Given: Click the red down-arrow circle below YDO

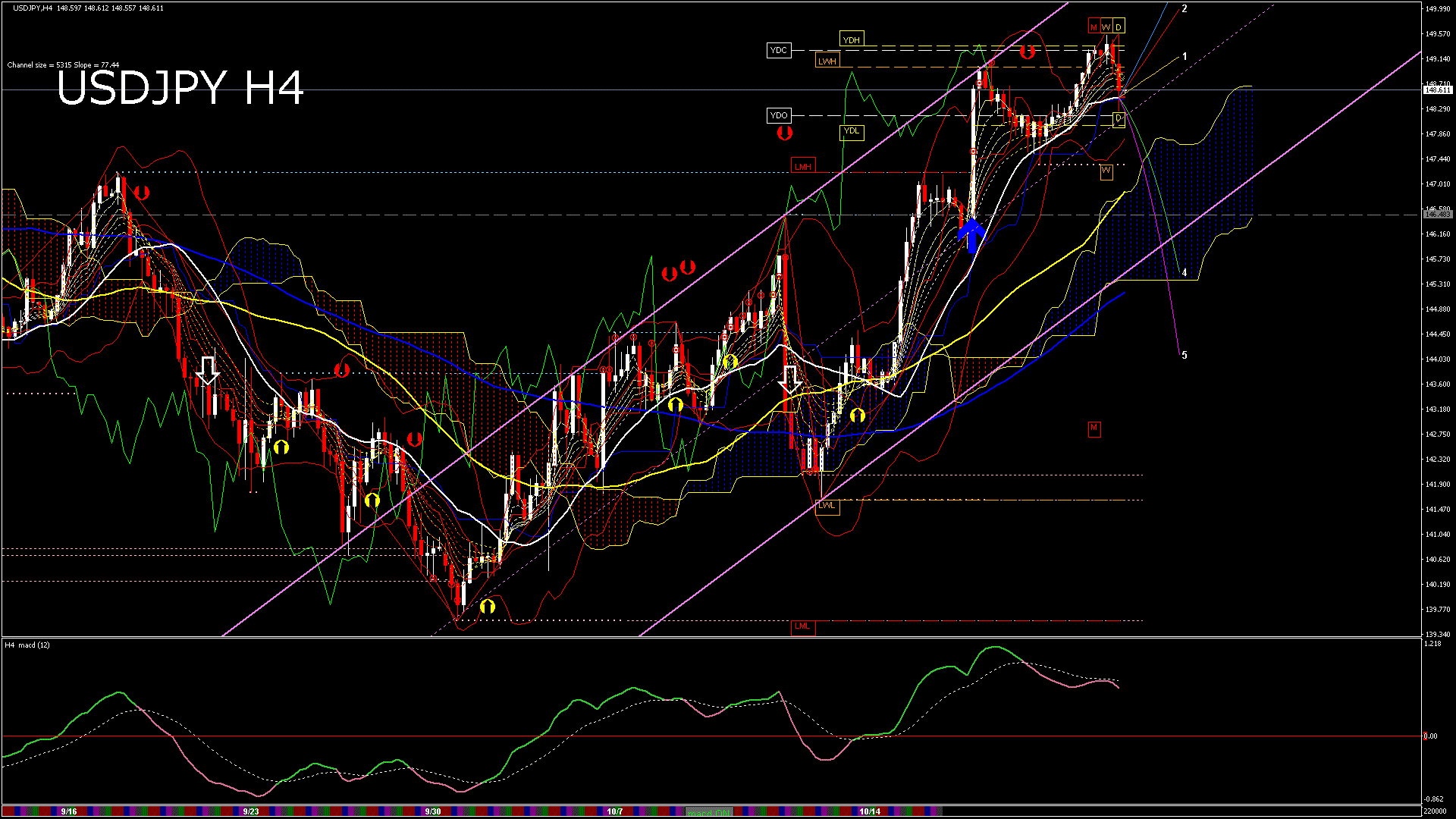Looking at the screenshot, I should click(785, 133).
